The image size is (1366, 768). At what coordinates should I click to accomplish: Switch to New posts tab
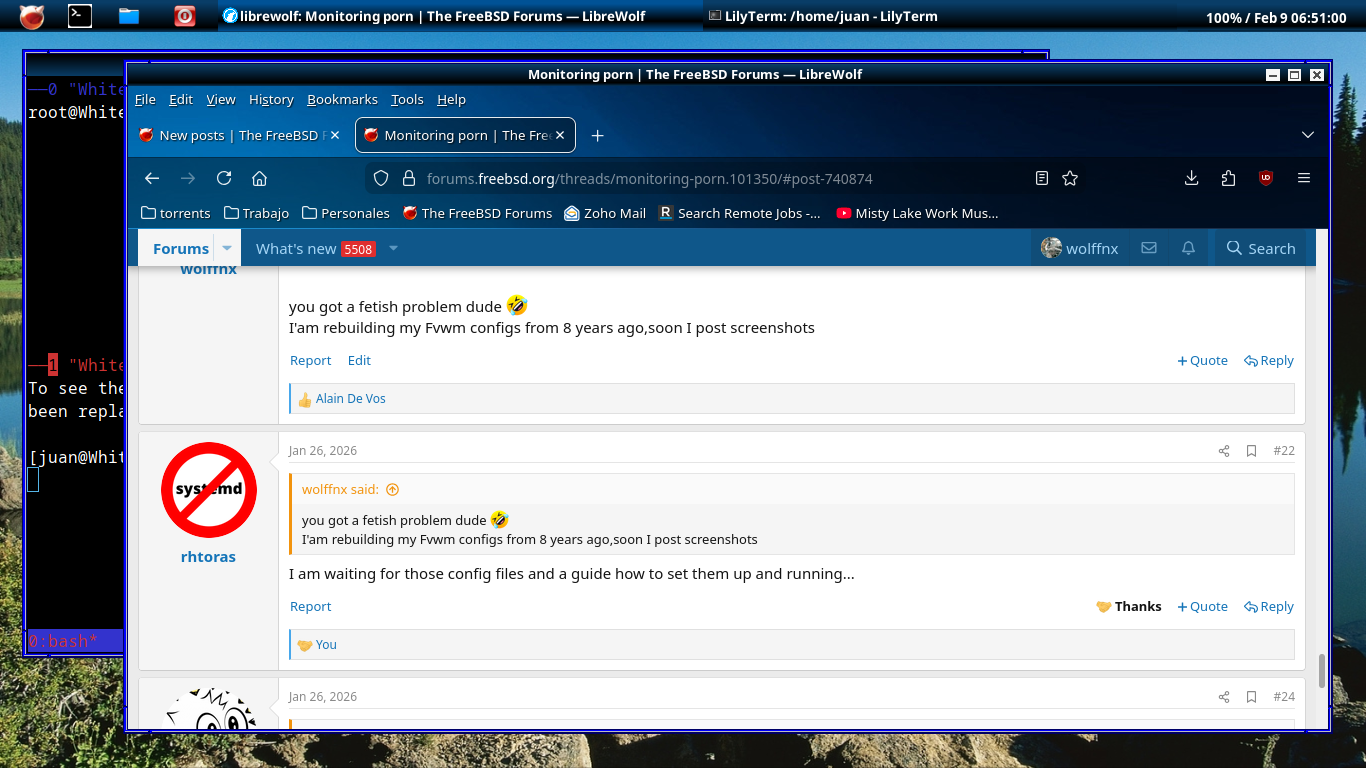237,135
